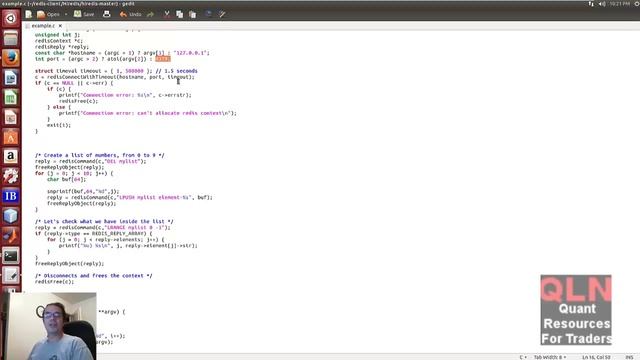Click the REDIS_REPLY_ARRAY condition line
This screenshot has height=360, width=640.
click(93, 234)
